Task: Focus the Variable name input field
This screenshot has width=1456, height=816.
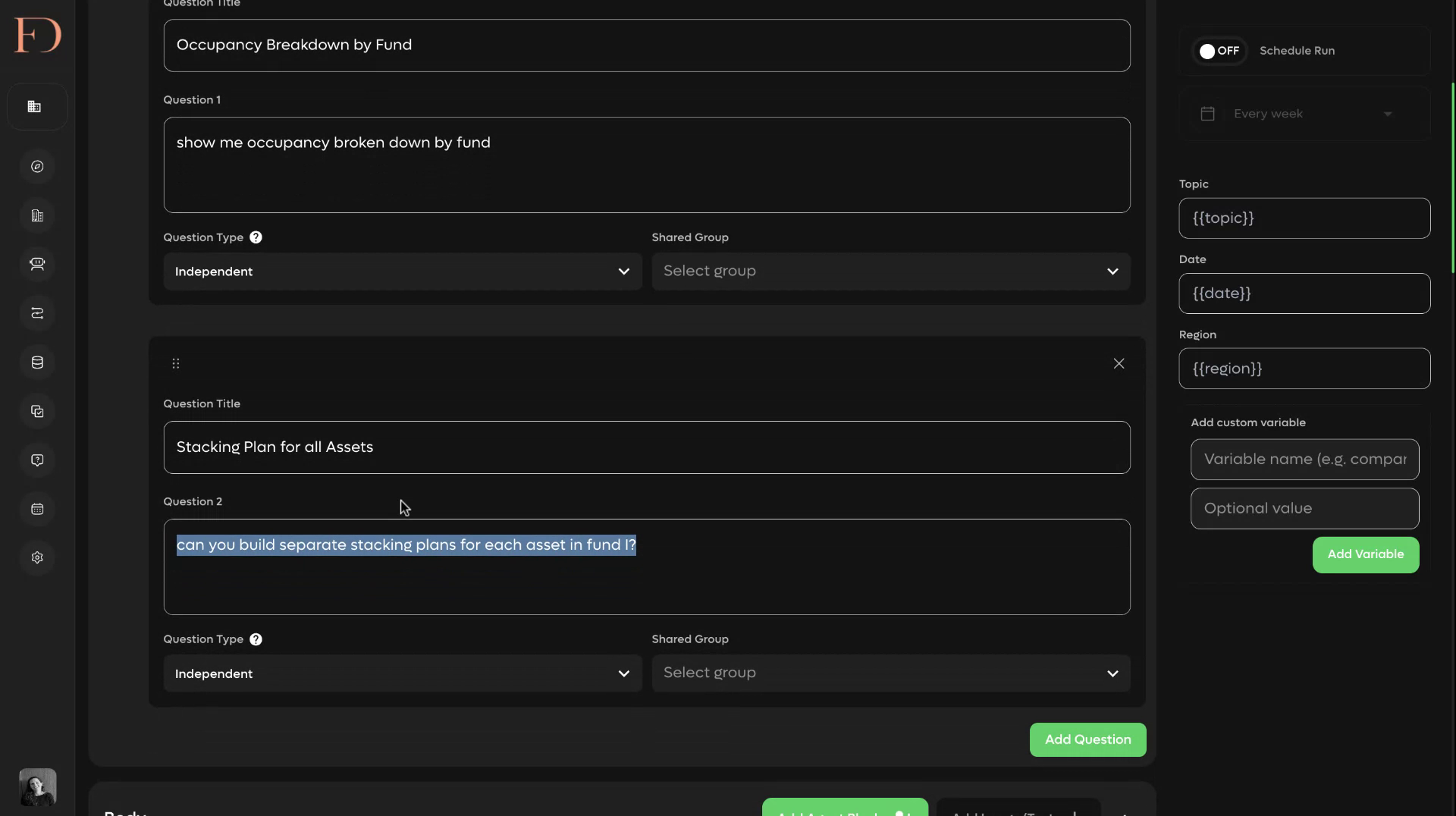Action: tap(1304, 460)
